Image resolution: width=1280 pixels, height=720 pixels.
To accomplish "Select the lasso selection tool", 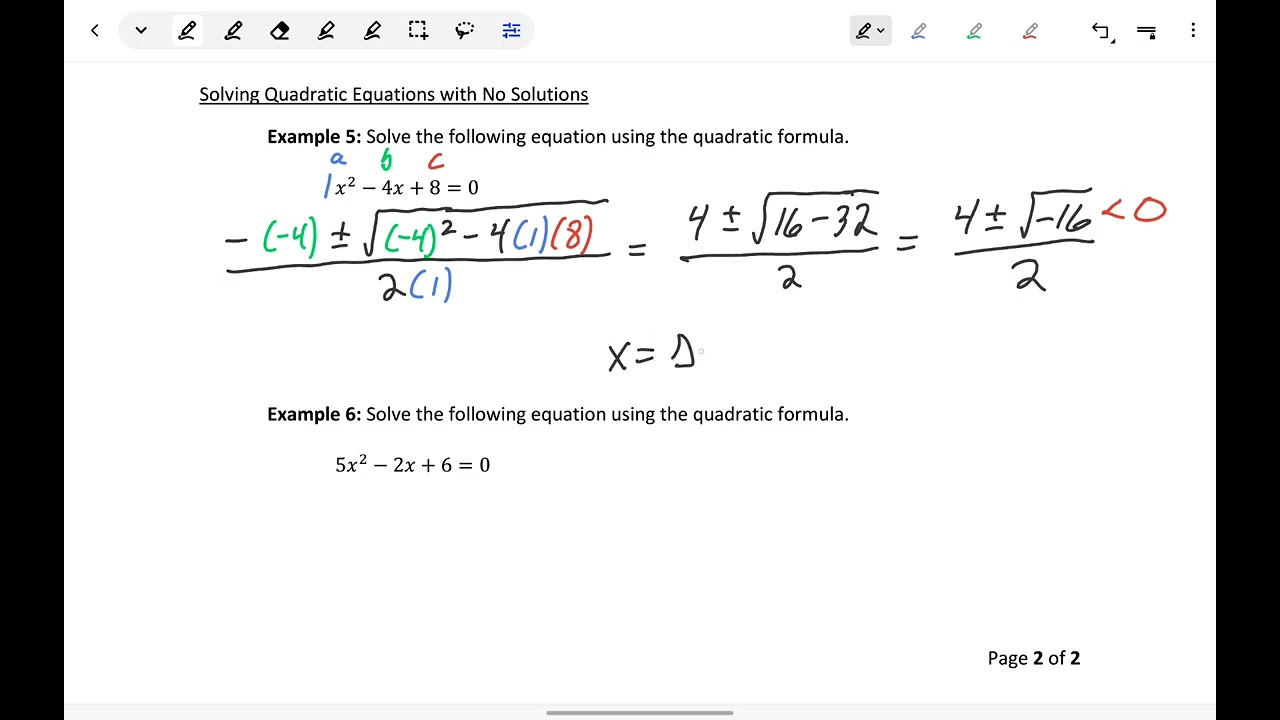I will tap(465, 31).
